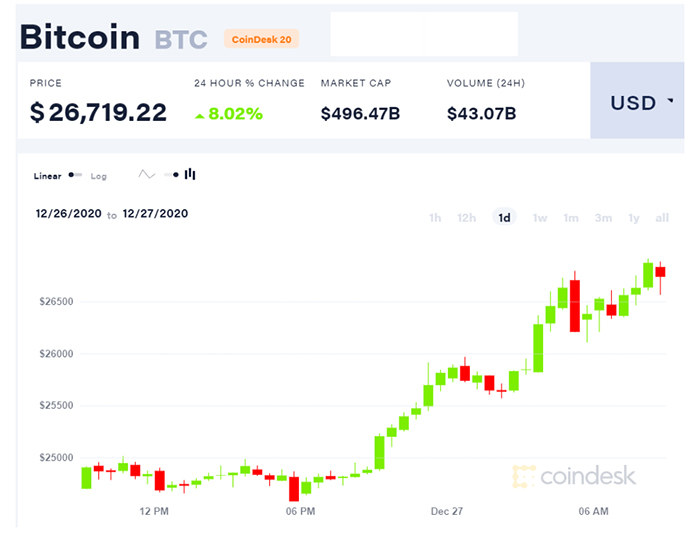Click the Log scale label
The width and height of the screenshot is (700, 539).
pyautogui.click(x=99, y=176)
